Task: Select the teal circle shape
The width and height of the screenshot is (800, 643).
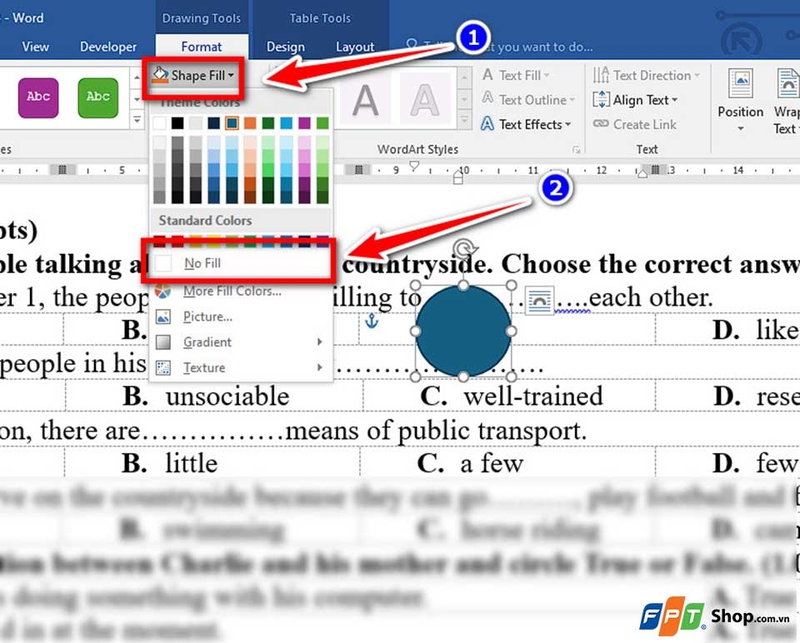Action: coord(463,331)
